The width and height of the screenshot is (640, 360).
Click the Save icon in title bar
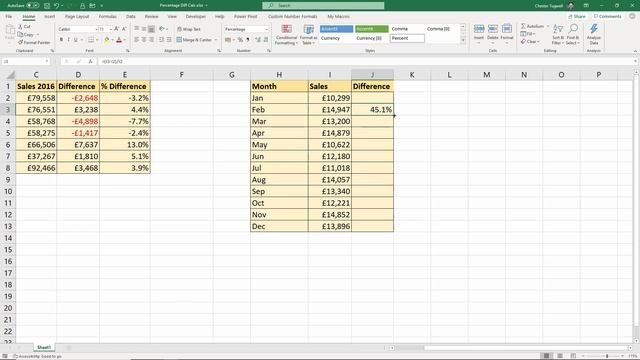coord(47,6)
